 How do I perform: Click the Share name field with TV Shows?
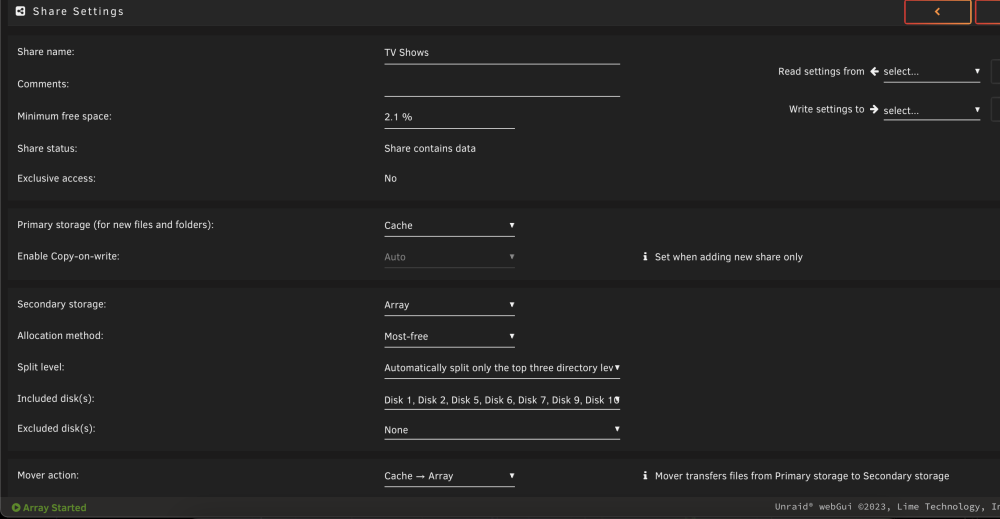(x=502, y=53)
